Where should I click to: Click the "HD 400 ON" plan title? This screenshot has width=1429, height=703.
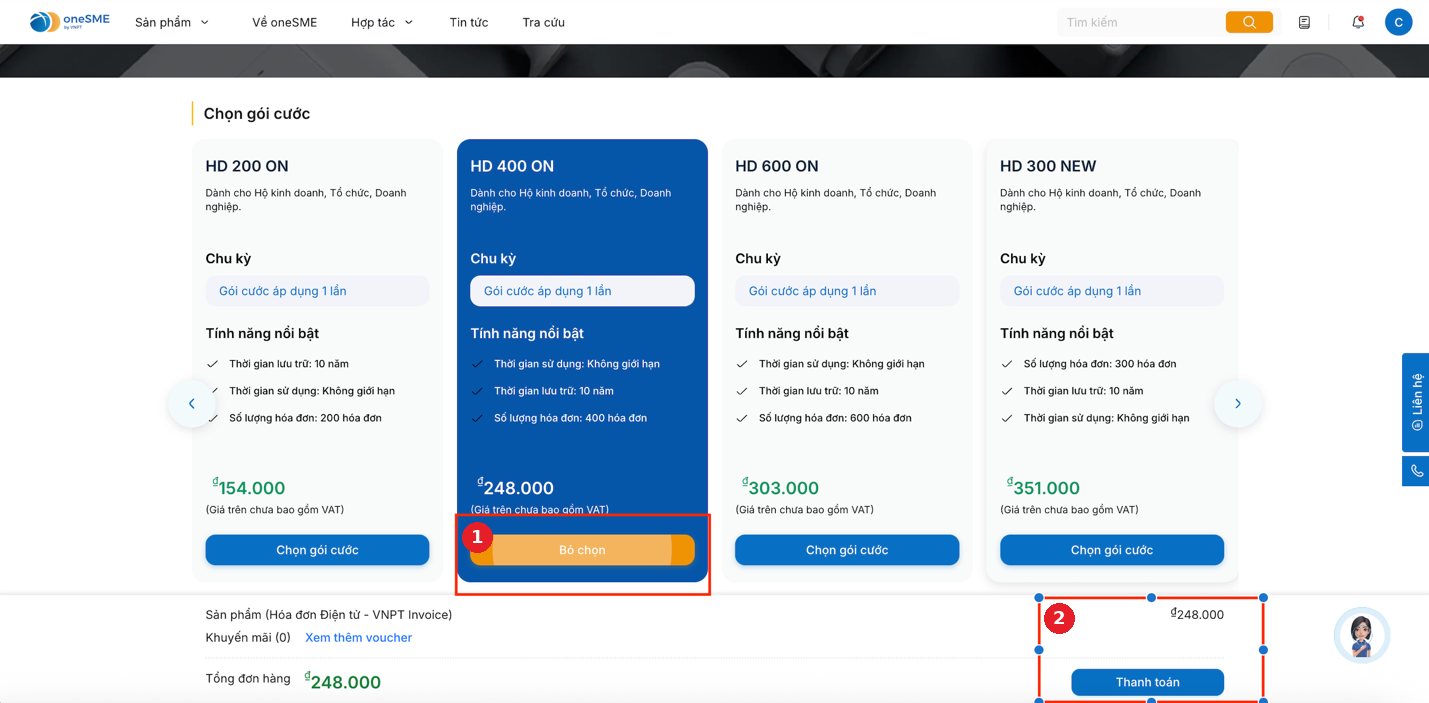(512, 166)
